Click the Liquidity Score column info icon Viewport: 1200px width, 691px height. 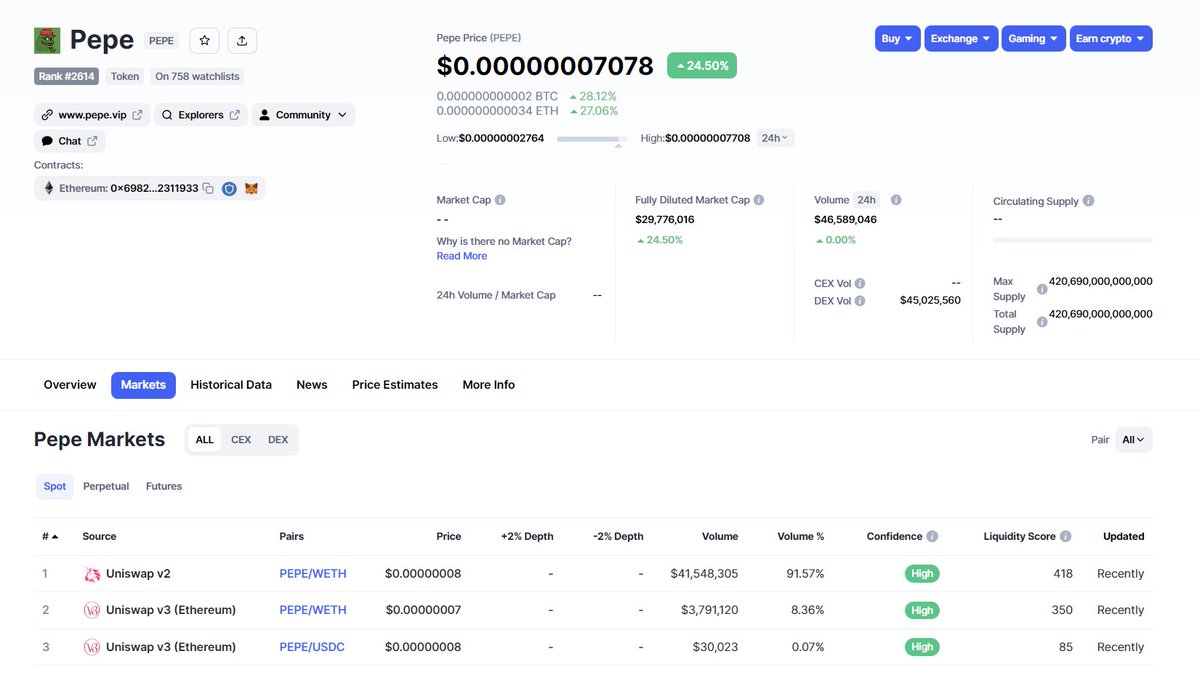click(1066, 536)
